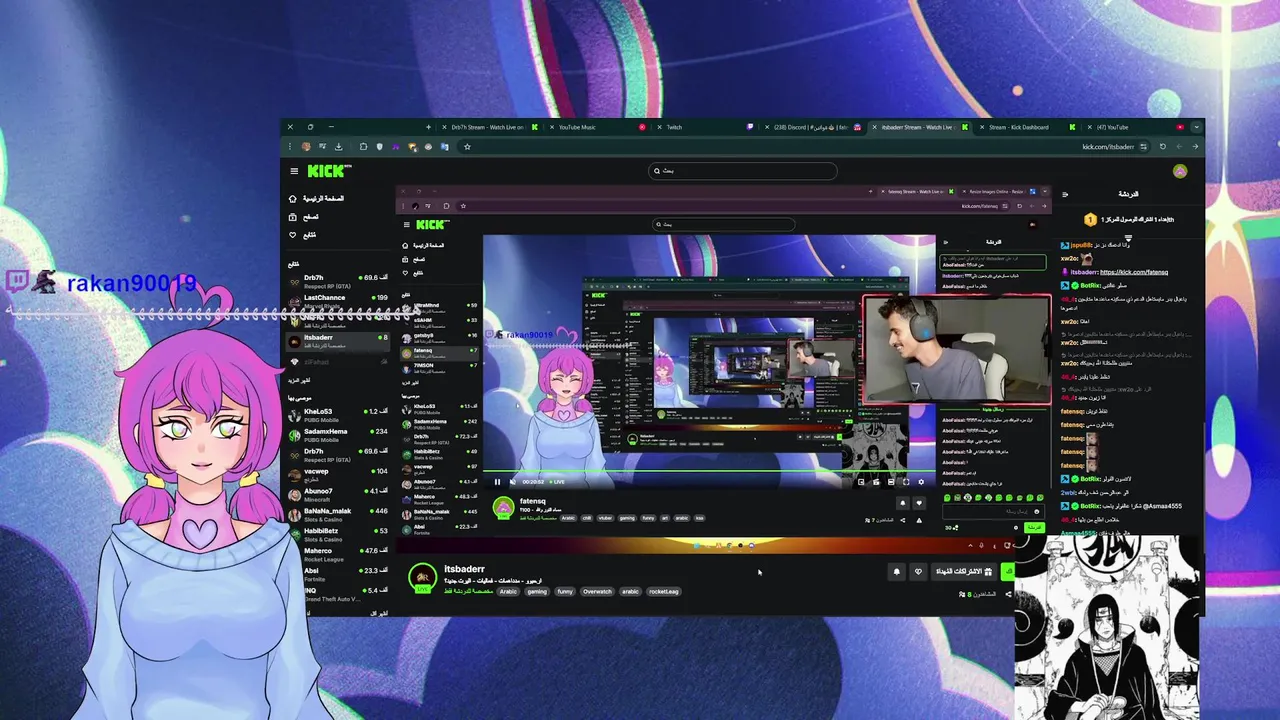Click the gift subscriptions button

(963, 572)
